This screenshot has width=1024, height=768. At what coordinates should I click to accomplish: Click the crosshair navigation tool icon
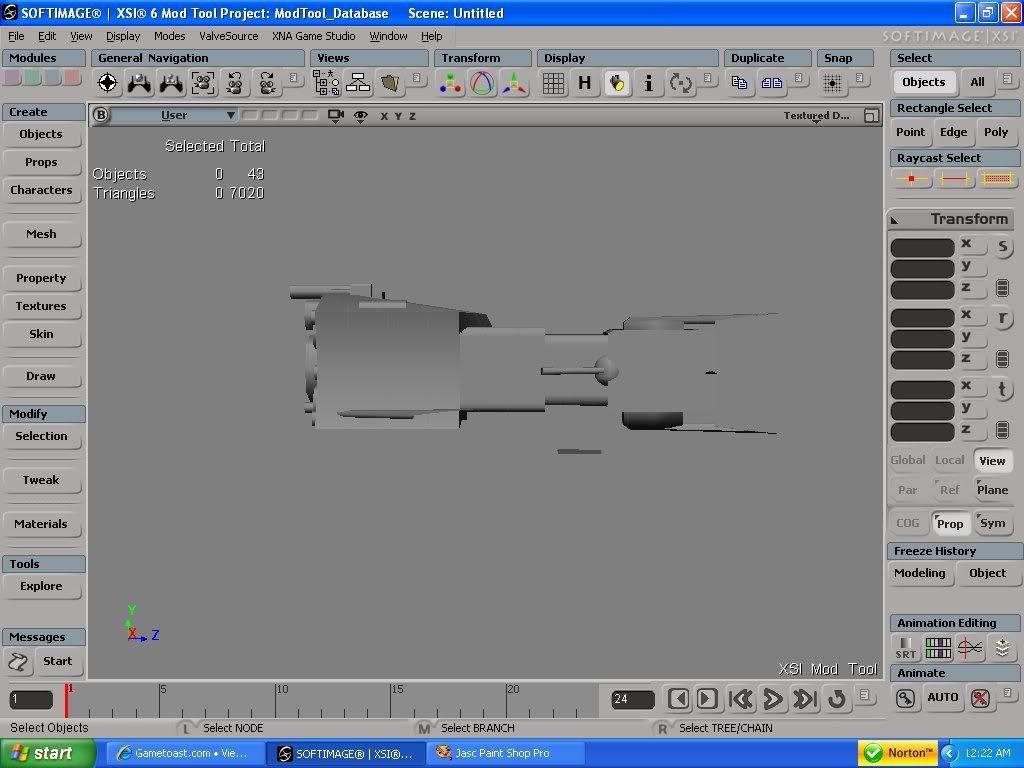[108, 83]
